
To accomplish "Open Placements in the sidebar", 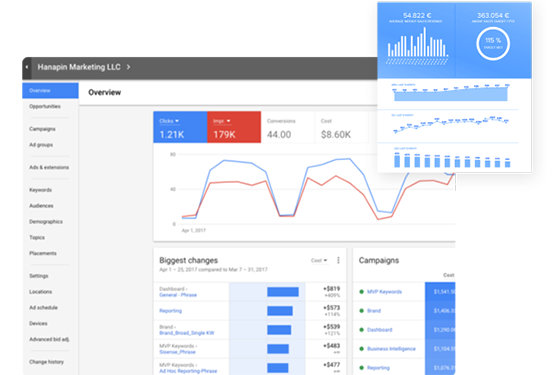I will [43, 253].
